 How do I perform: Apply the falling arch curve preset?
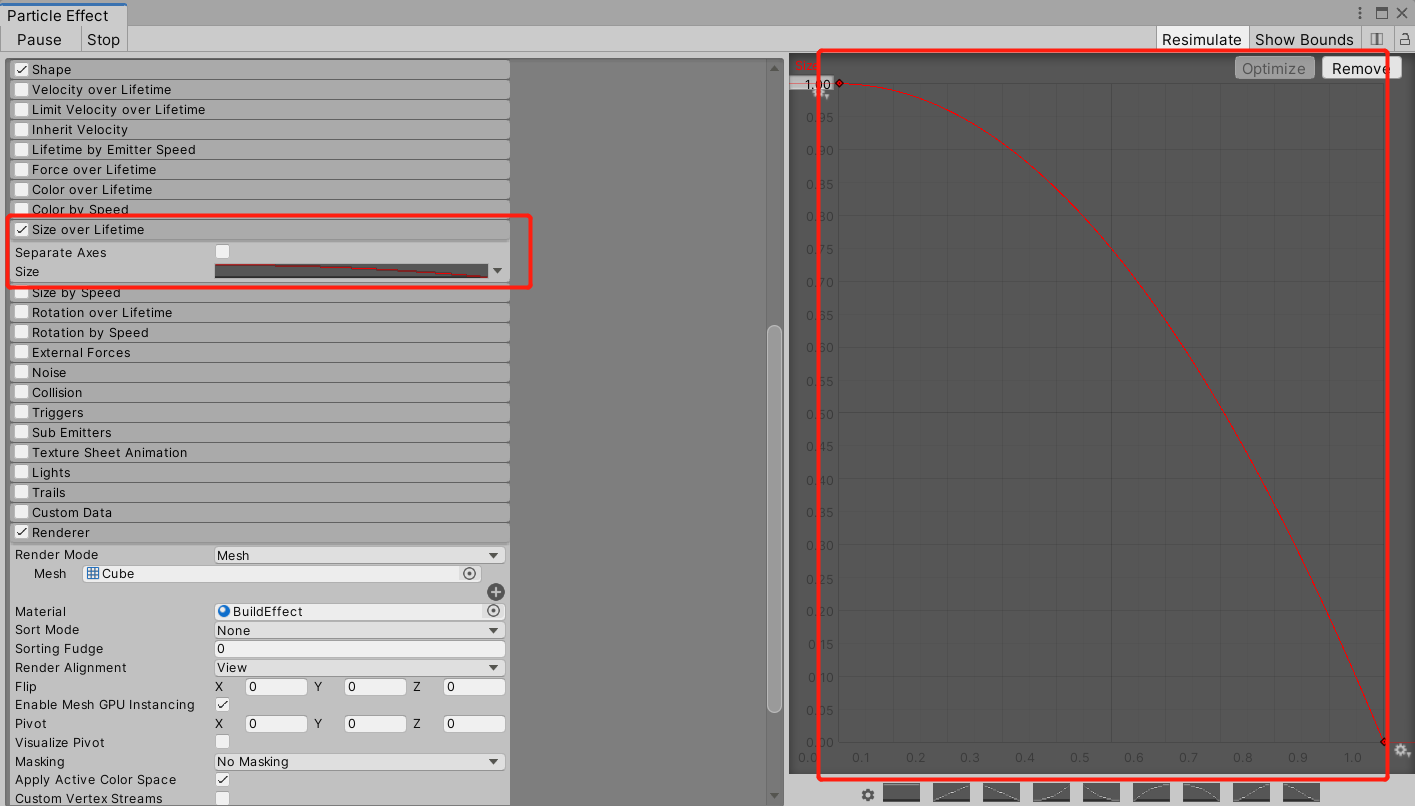(x=1201, y=792)
